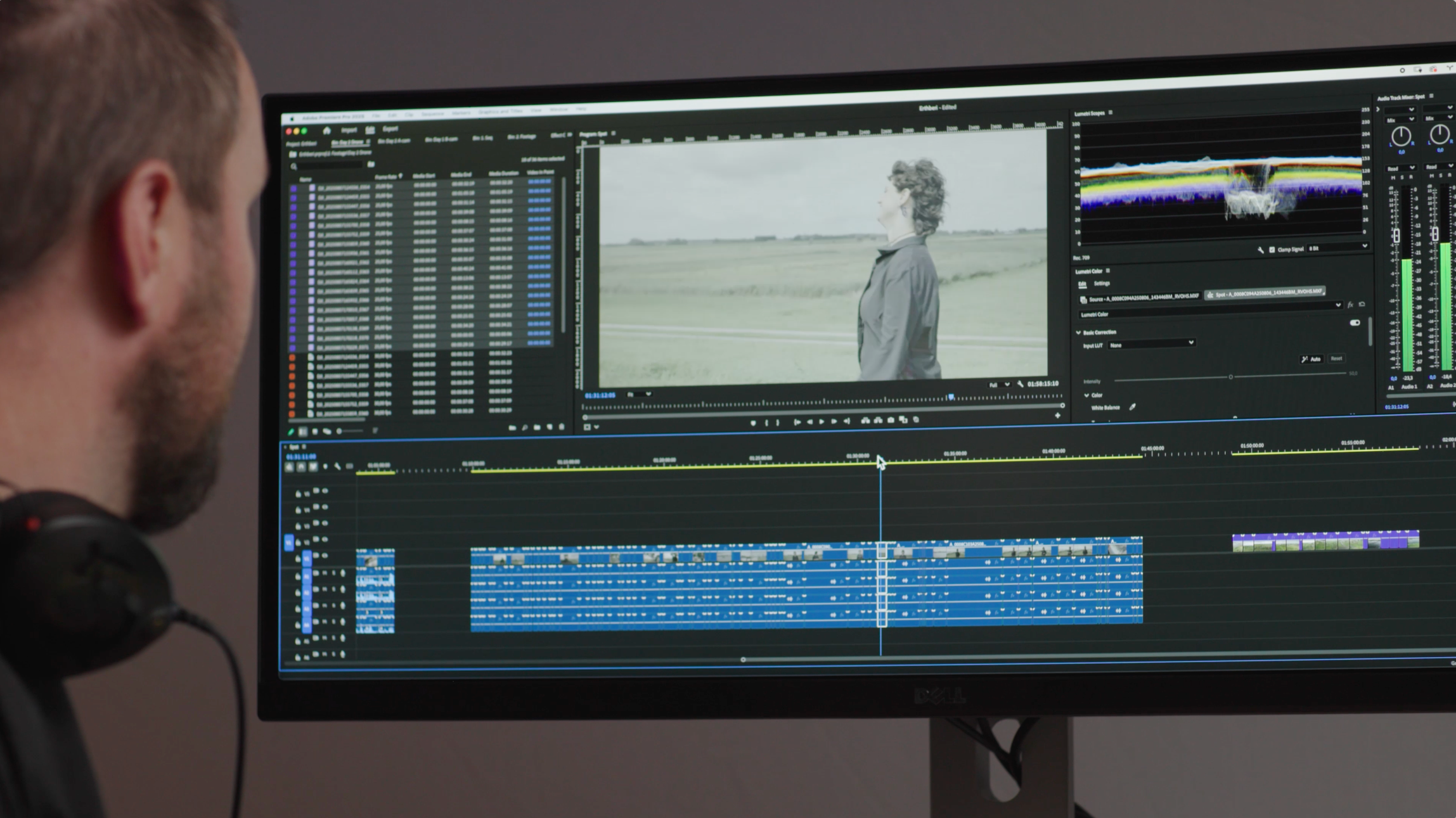
Task: Switch Project panel to freeform view
Action: [x=327, y=431]
